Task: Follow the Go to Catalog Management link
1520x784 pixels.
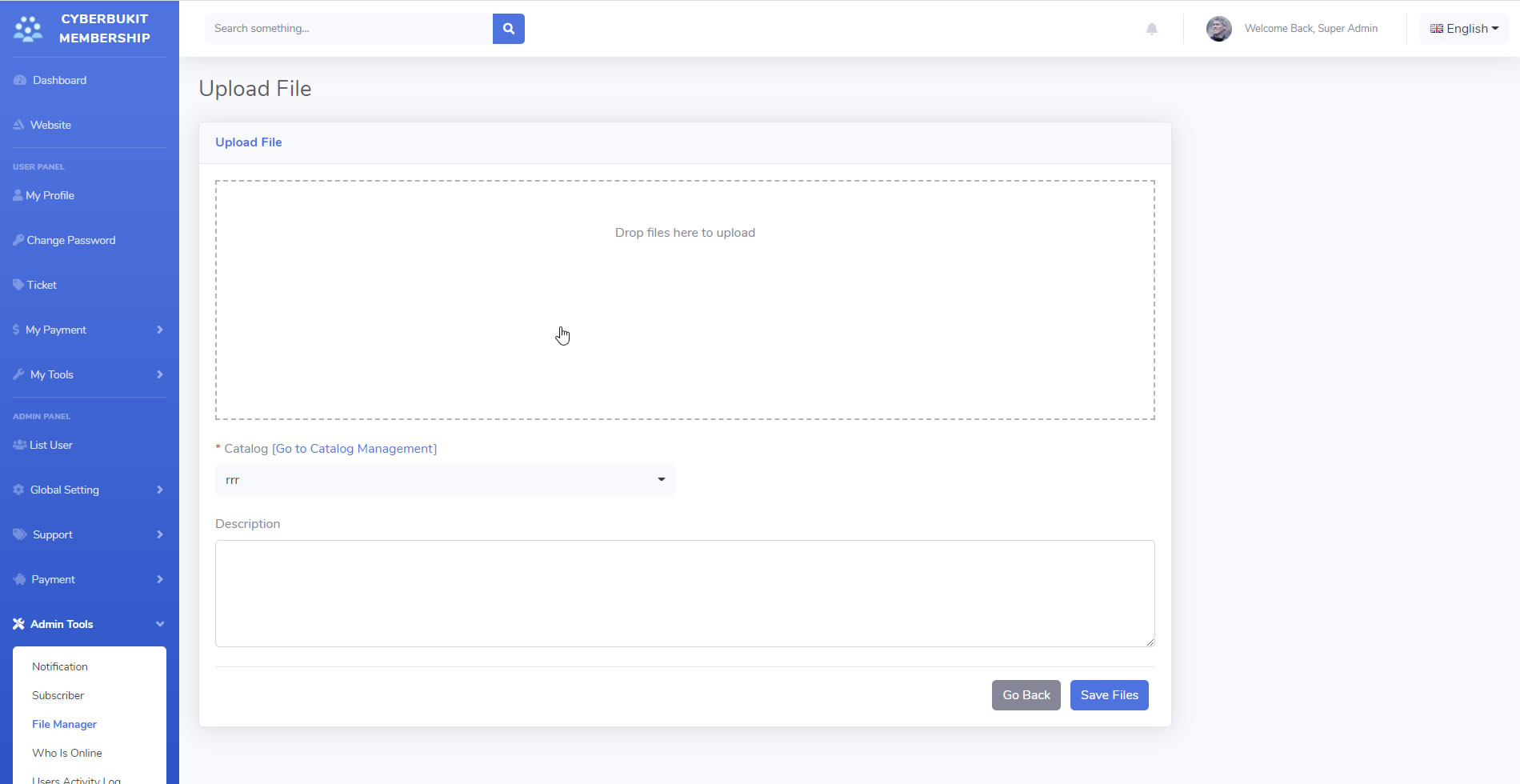Action: [354, 448]
